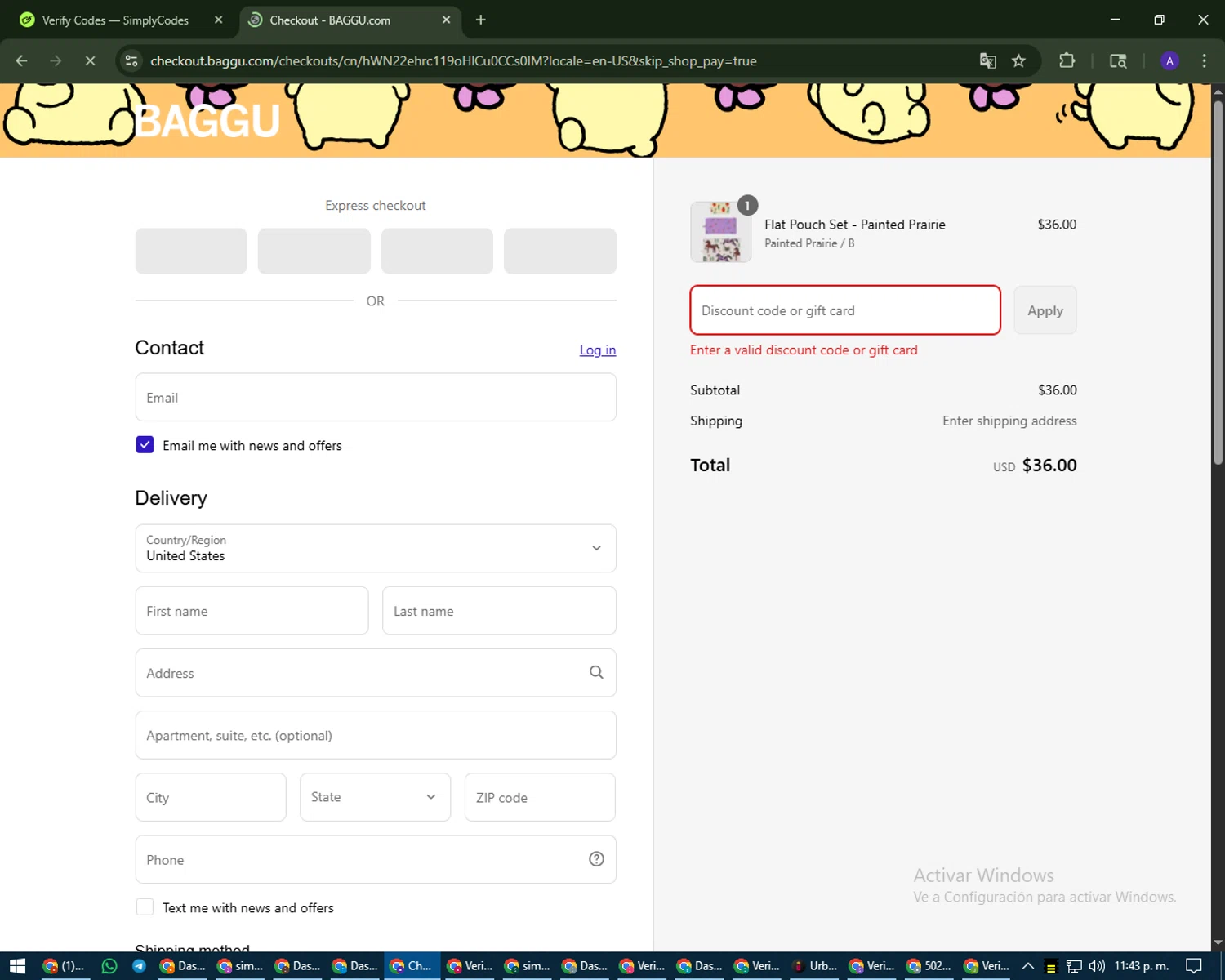Screen dimensions: 1225x980
Task: Open the browser extensions puzzle icon
Action: pos(1067,60)
